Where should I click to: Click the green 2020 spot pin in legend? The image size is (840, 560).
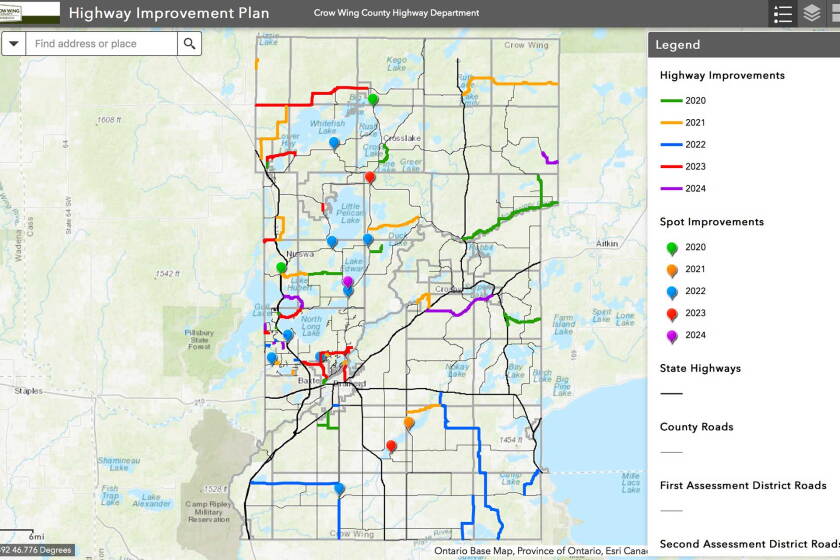[x=672, y=248]
